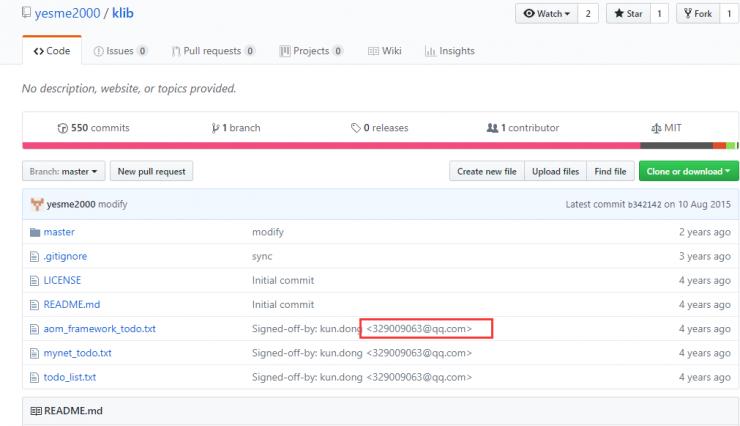The height and width of the screenshot is (426, 740).
Task: Open the Clone or download dropdown
Action: 688,172
